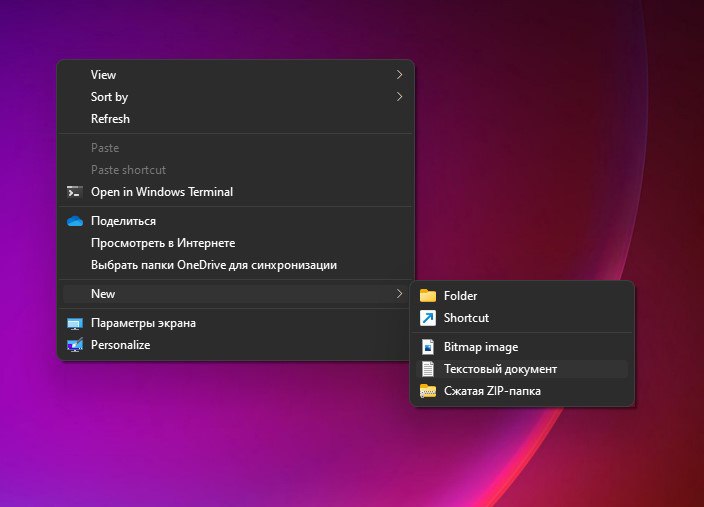Choose Выбрать папки OneDrive для синхронизации
Image resolution: width=704 pixels, height=507 pixels.
click(236, 265)
